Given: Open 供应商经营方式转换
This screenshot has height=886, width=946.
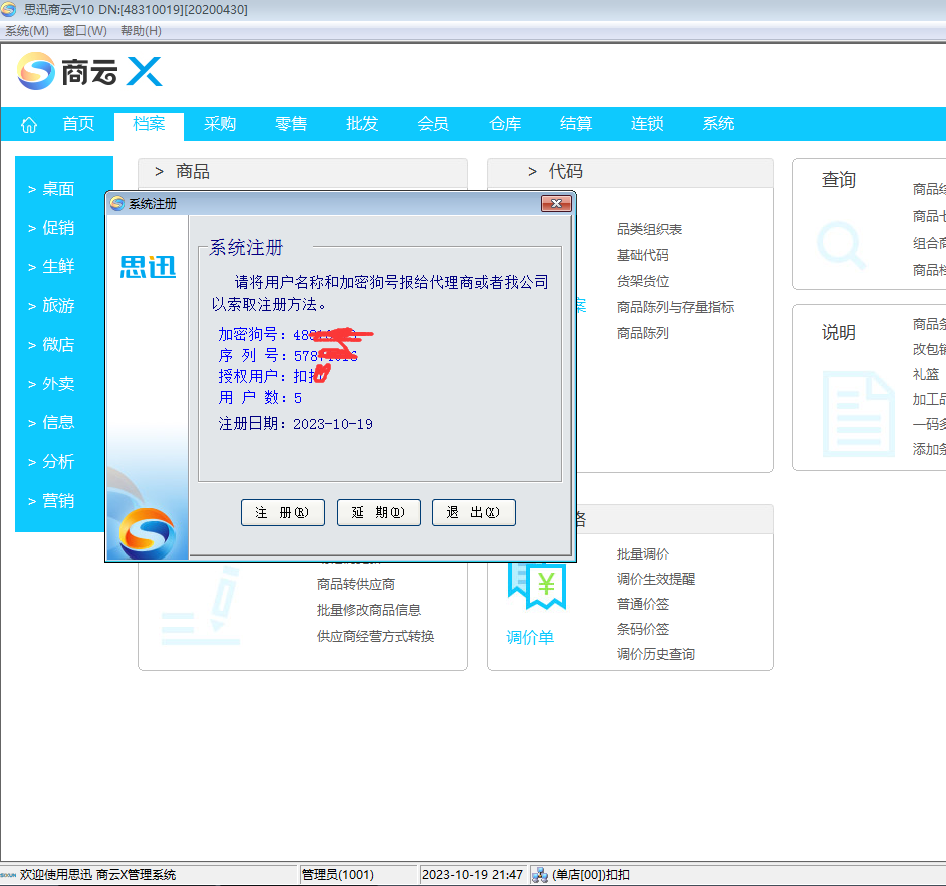Looking at the screenshot, I should pos(375,636).
